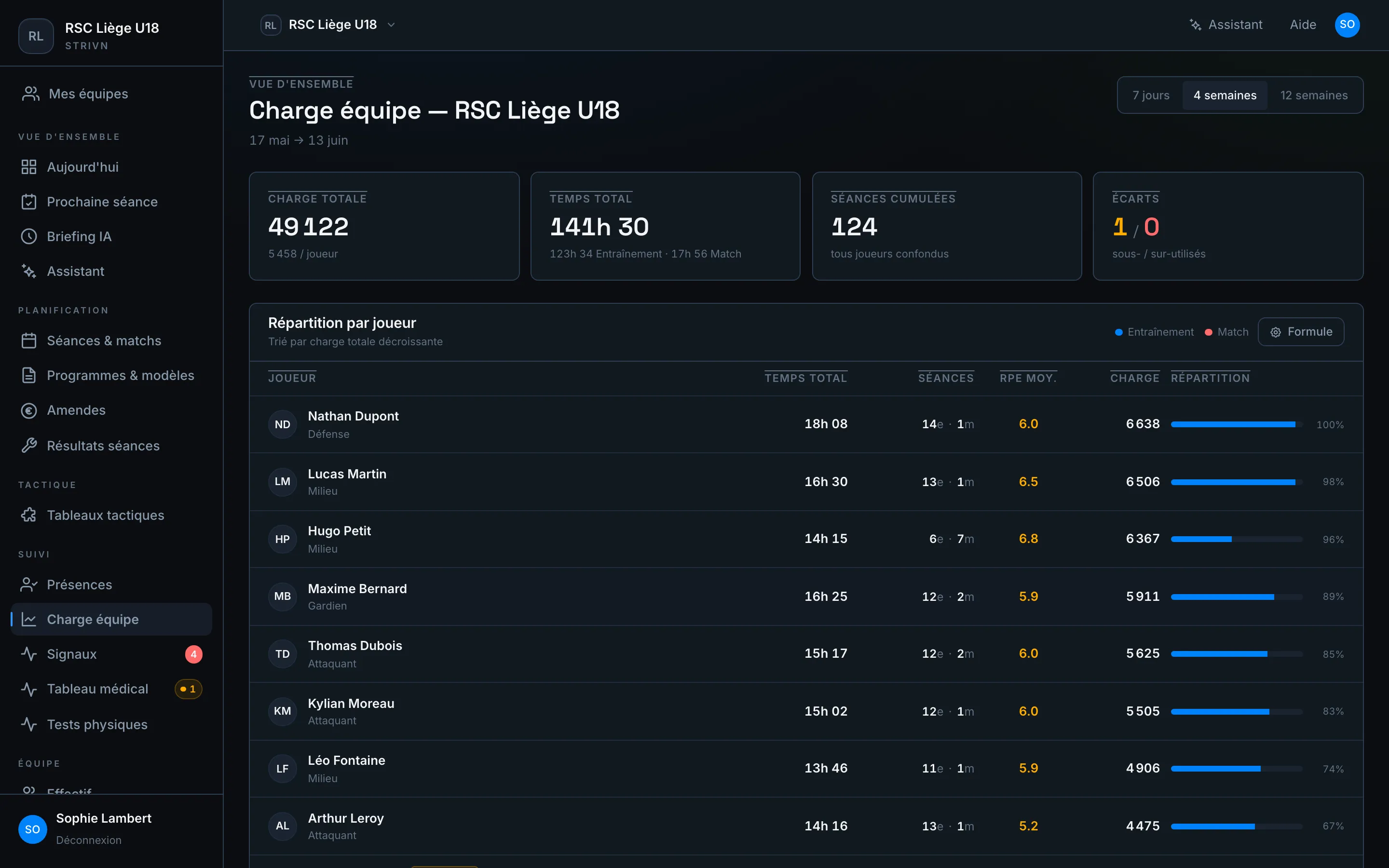The image size is (1389, 868).
Task: Switch period to 7 jours
Action: (1150, 95)
